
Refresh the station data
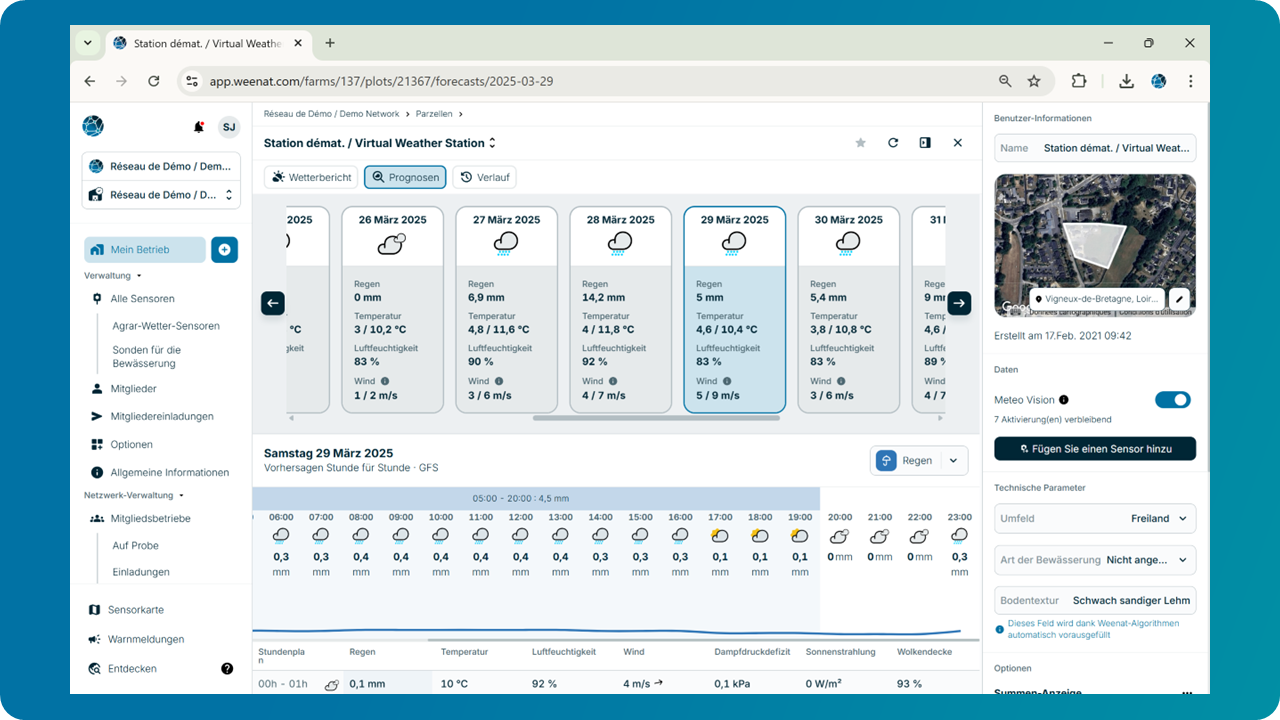[x=893, y=143]
